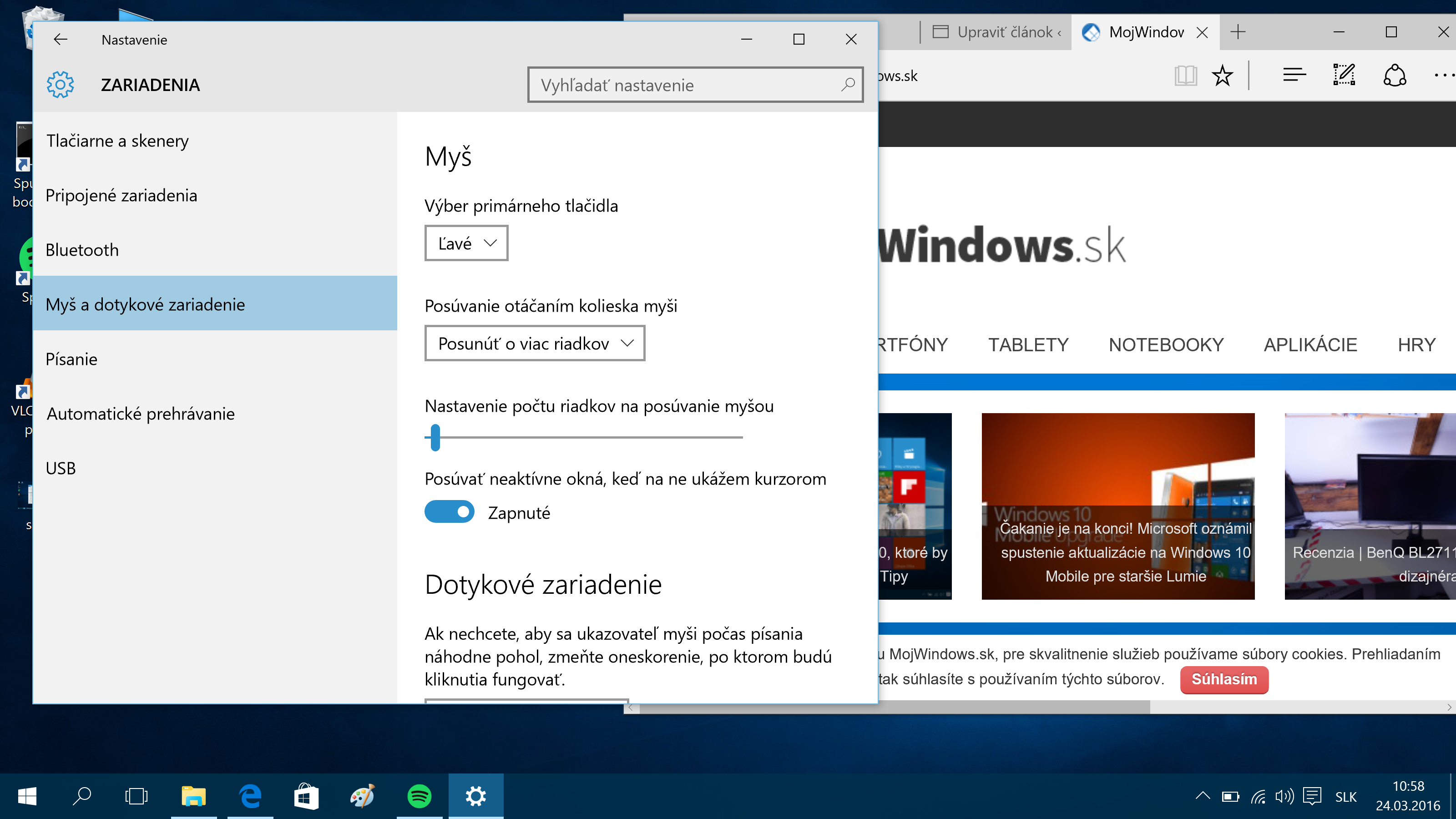The image size is (1456, 819).
Task: Open Wi-Fi network tray icon
Action: pyautogui.click(x=1258, y=797)
